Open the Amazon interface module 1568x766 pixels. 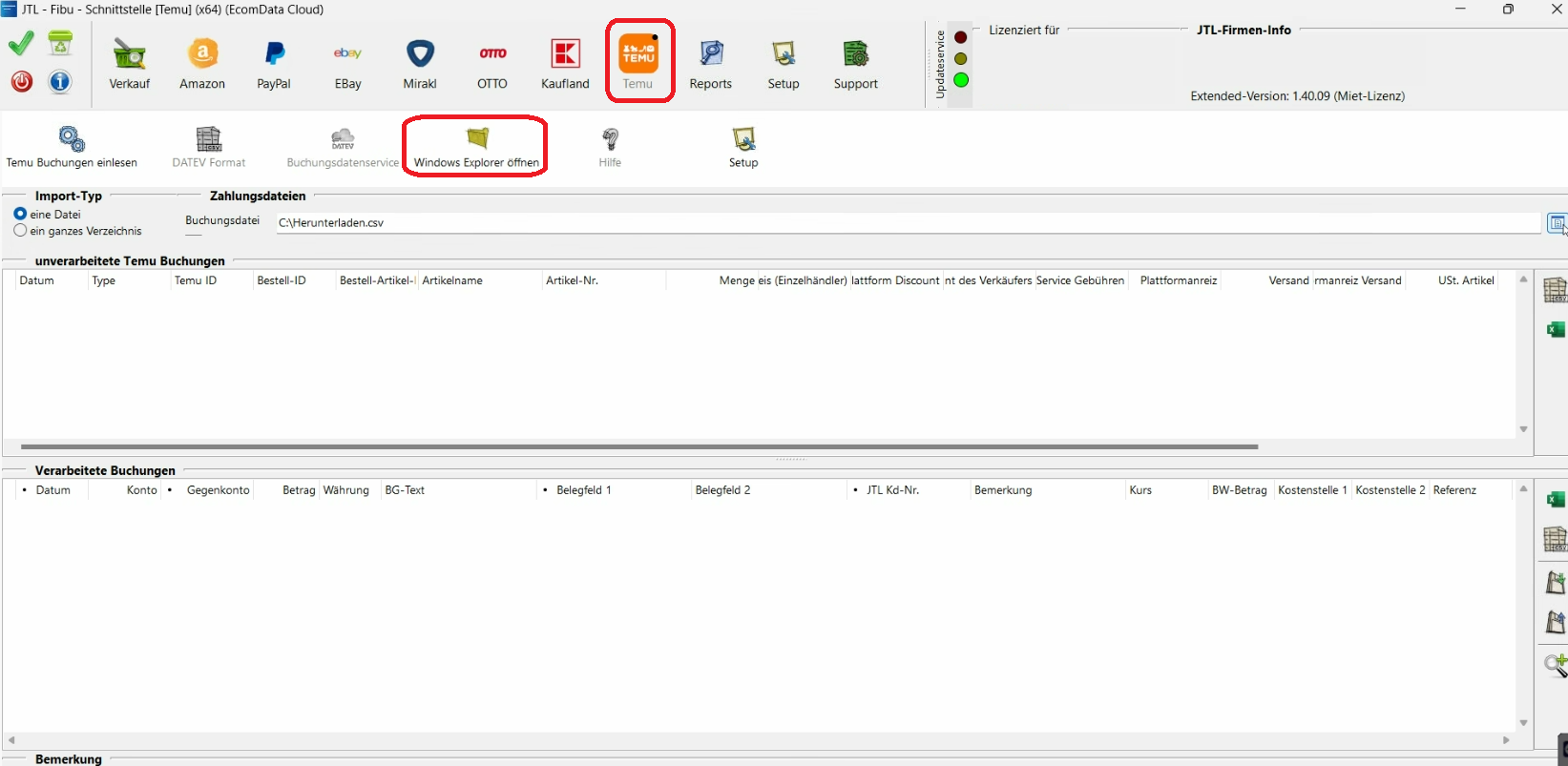point(202,64)
